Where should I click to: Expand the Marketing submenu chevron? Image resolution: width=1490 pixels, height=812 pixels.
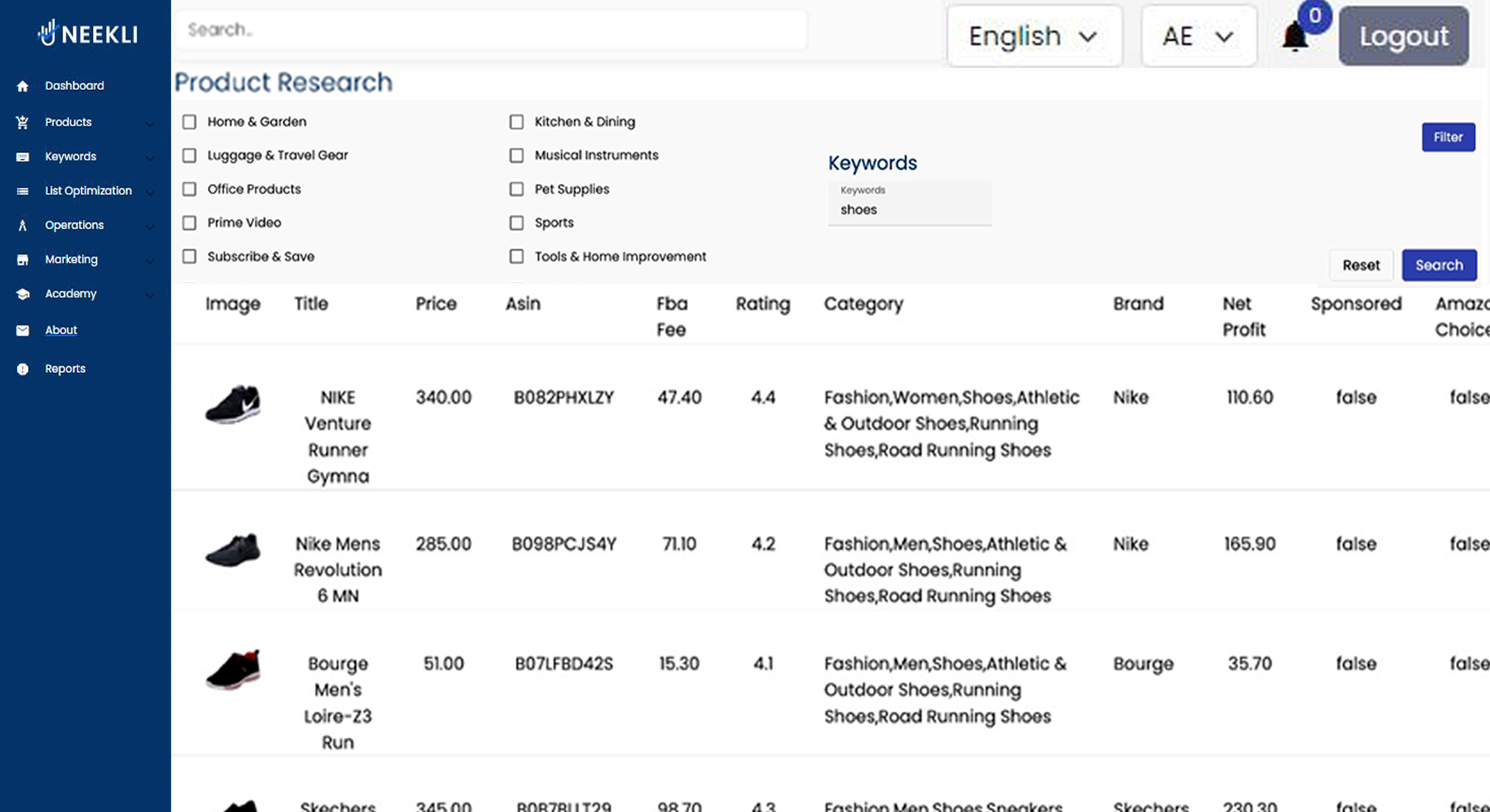point(150,261)
